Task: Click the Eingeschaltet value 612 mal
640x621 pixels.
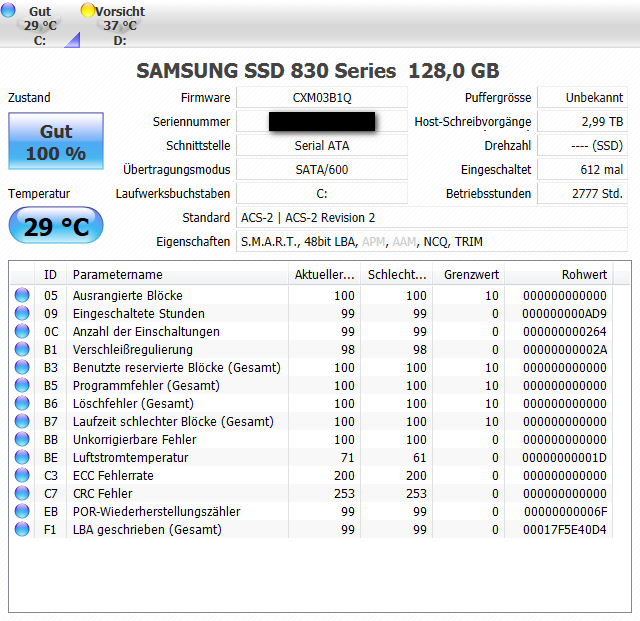Action: 582,169
